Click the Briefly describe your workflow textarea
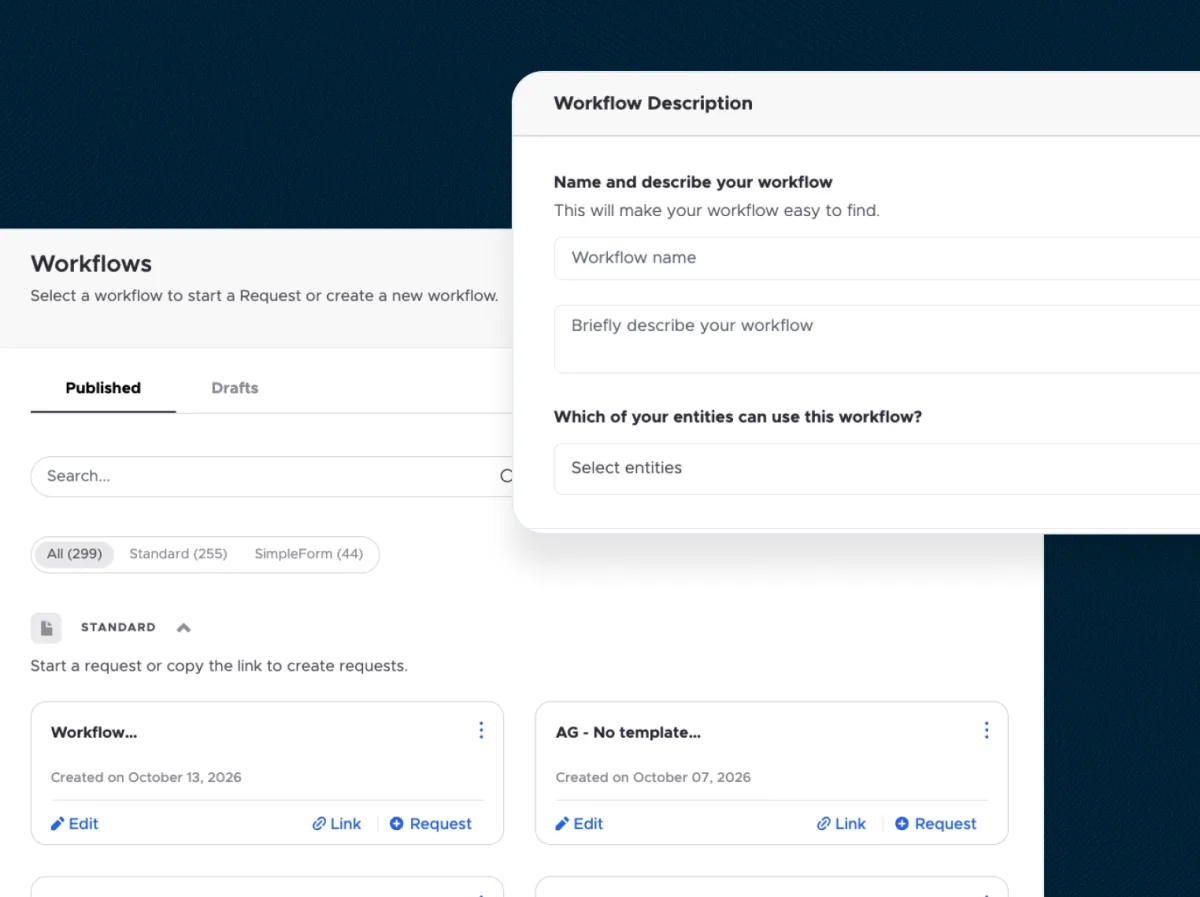Image resolution: width=1200 pixels, height=897 pixels. pos(877,339)
